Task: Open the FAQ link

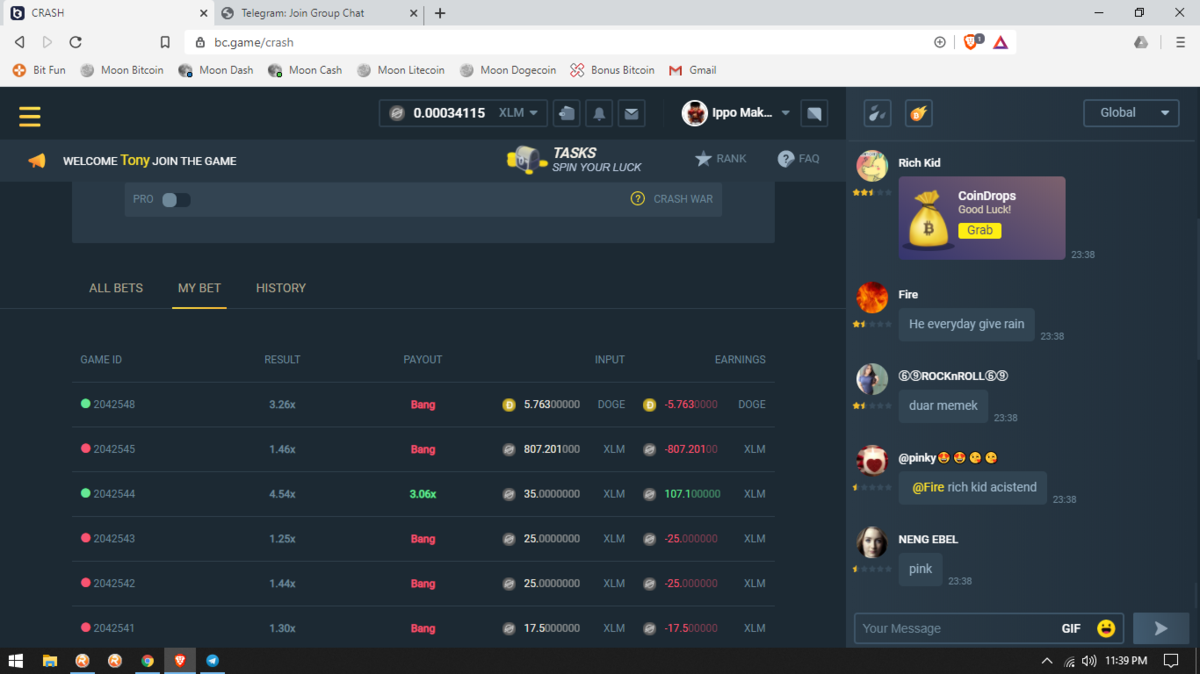Action: tap(798, 159)
